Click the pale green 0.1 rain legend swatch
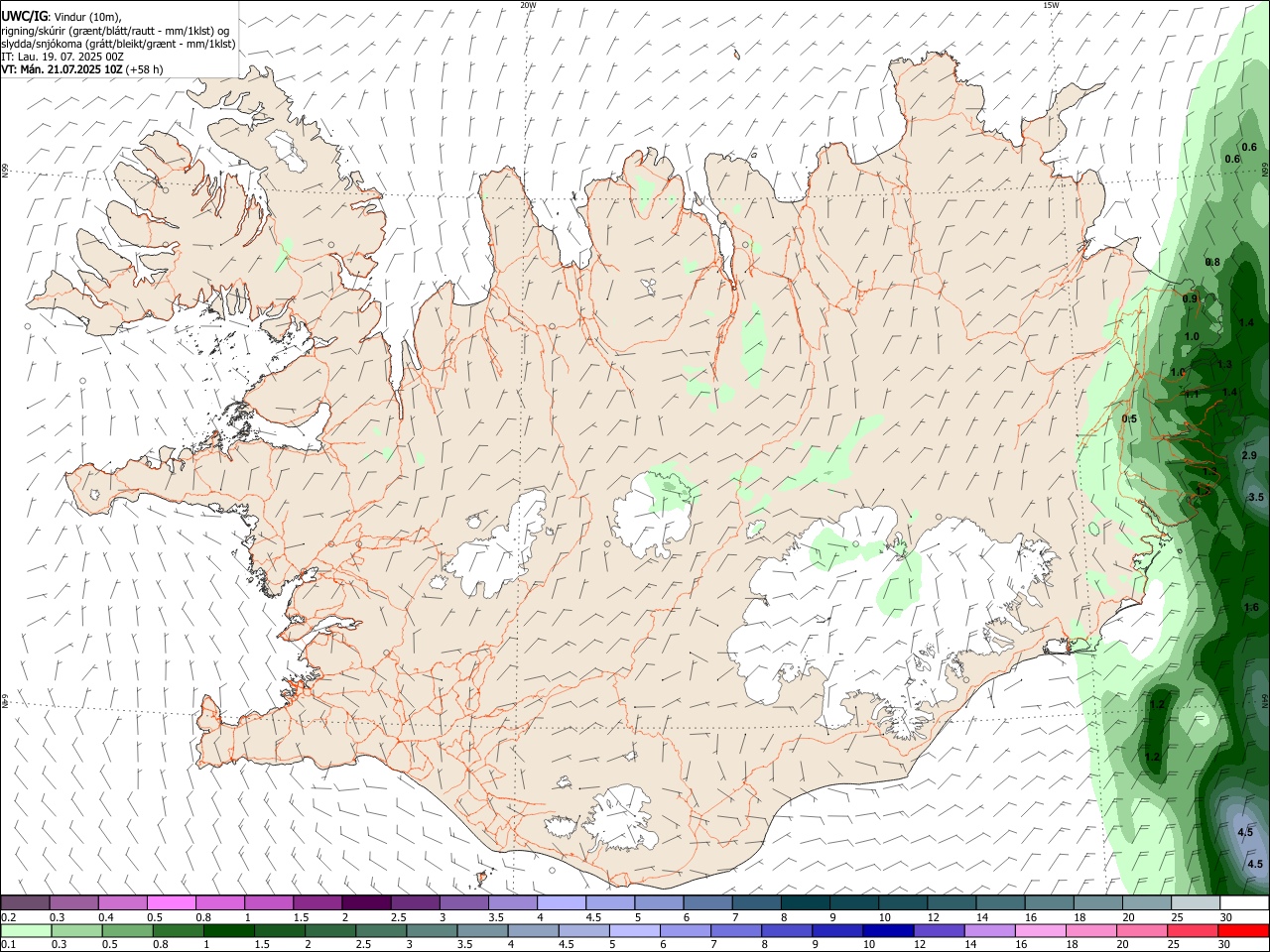Screen dimensions: 1270x952 click(26, 930)
